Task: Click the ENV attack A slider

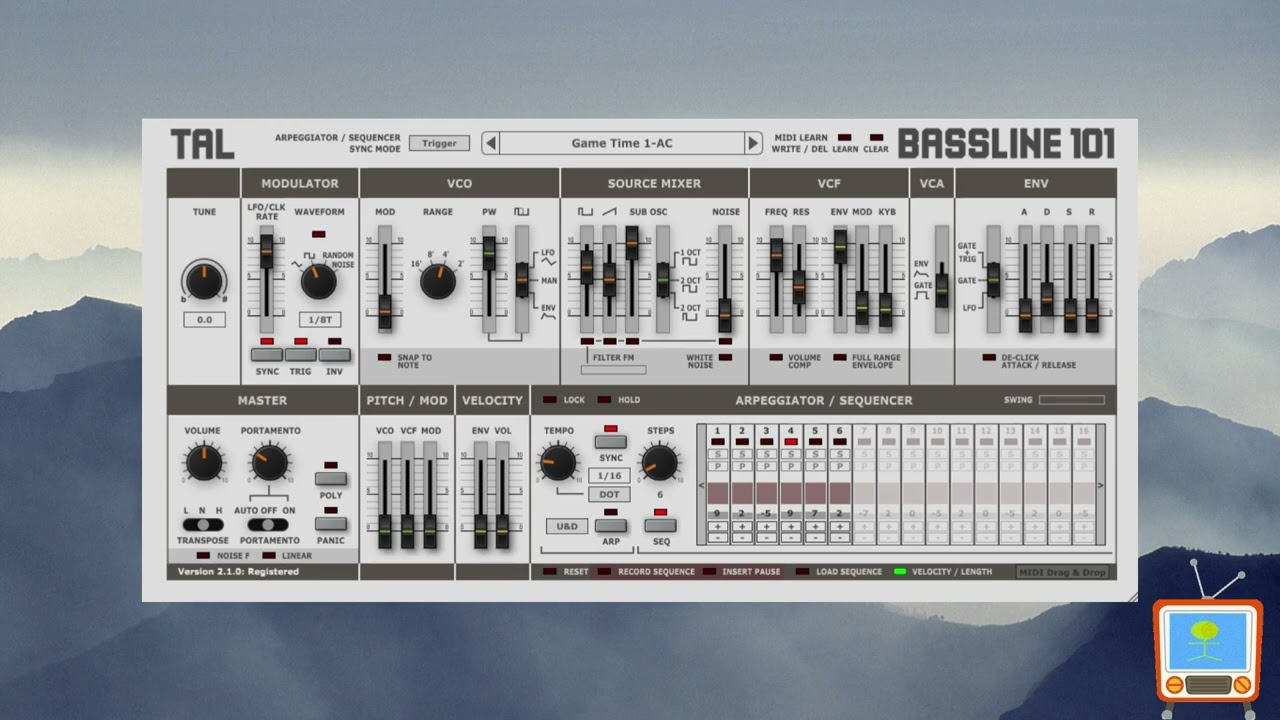Action: [1025, 280]
